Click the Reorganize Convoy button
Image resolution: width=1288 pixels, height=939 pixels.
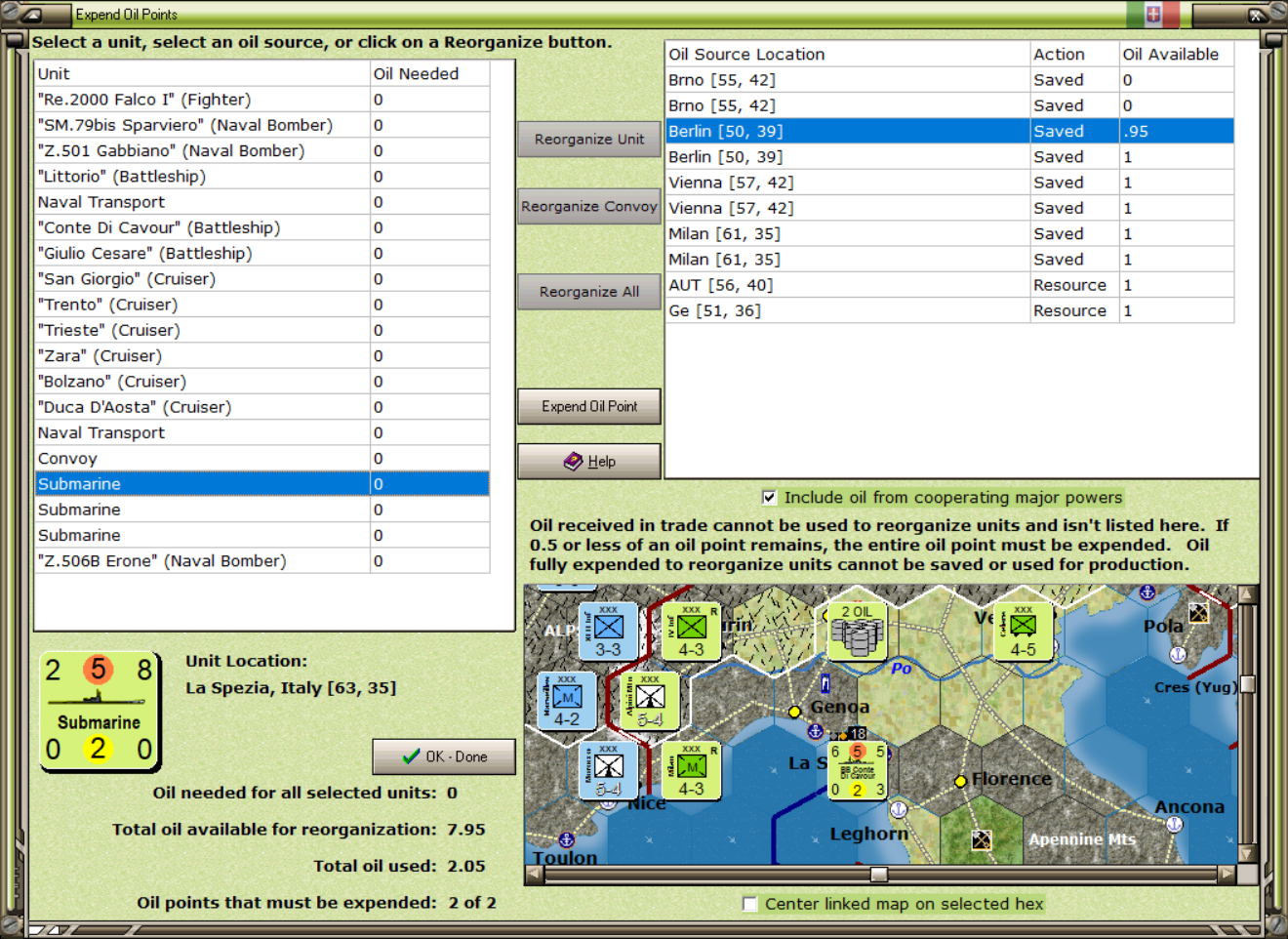click(x=589, y=207)
